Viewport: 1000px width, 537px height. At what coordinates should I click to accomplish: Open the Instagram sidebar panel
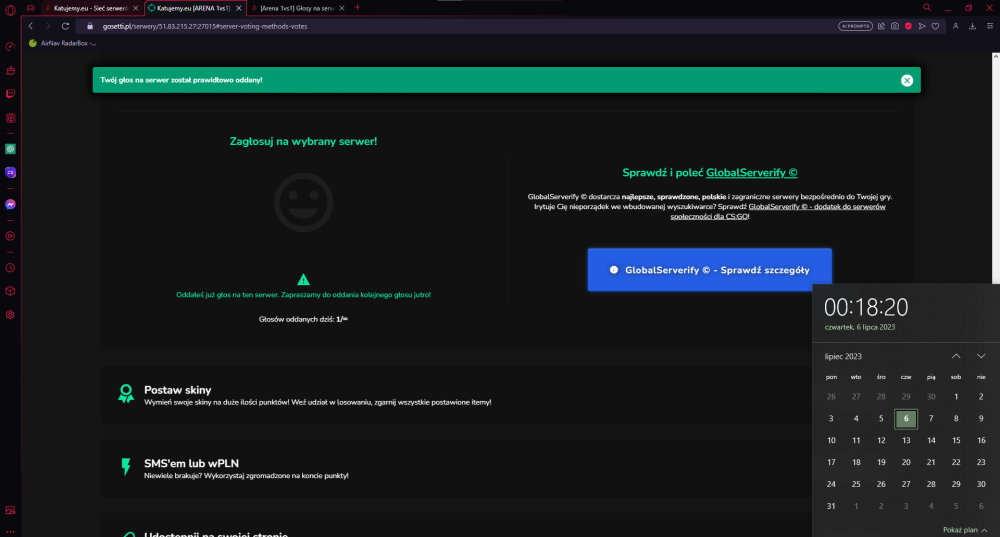10,118
